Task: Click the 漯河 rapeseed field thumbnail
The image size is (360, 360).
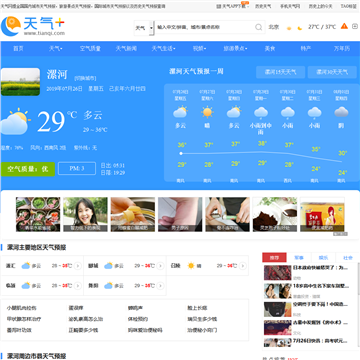Action: coord(20,82)
